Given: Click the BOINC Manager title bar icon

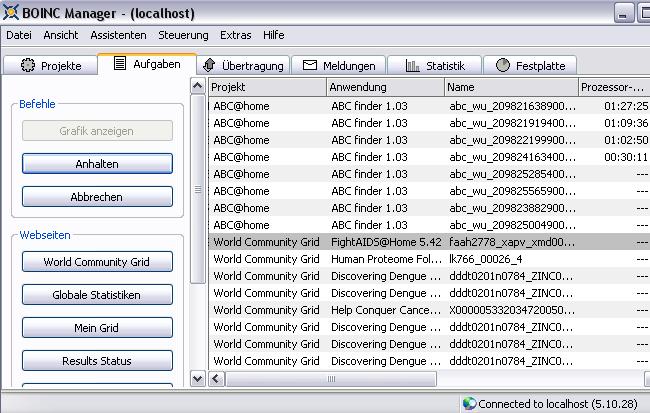Looking at the screenshot, I should coord(11,12).
